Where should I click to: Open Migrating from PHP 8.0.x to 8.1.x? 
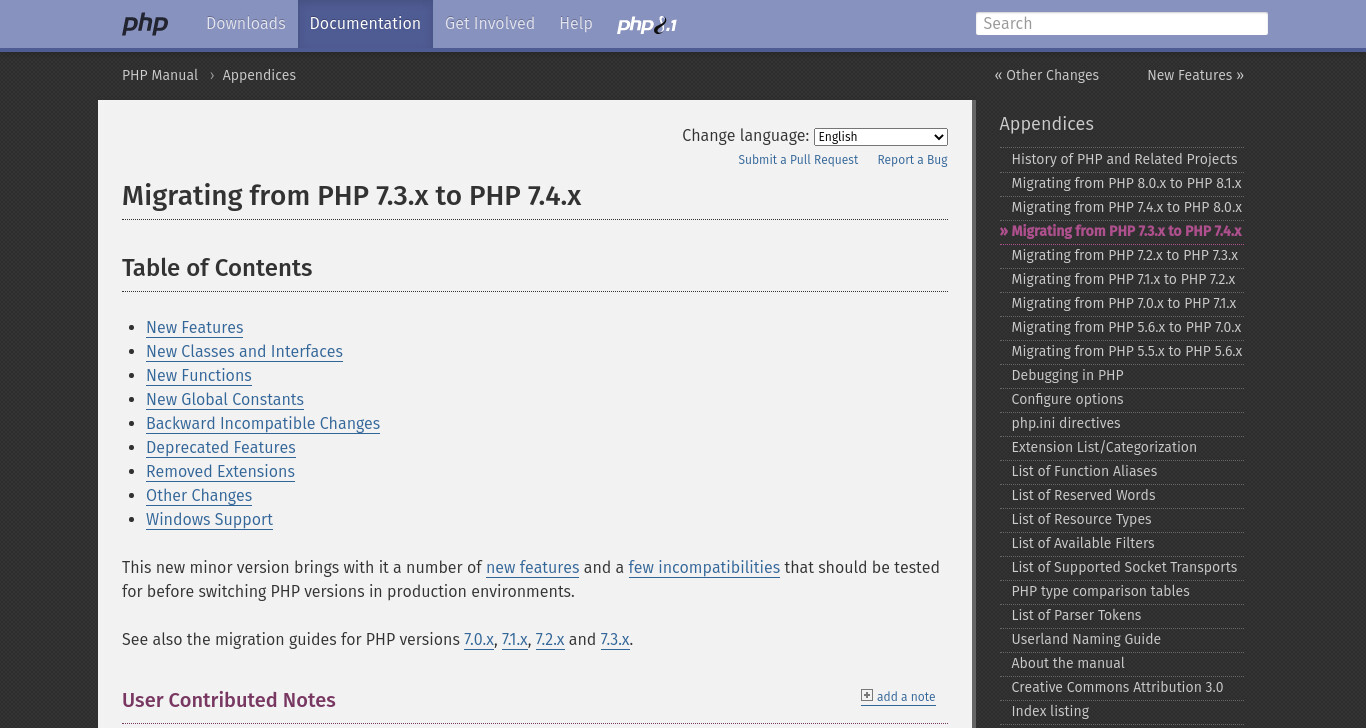[1126, 184]
